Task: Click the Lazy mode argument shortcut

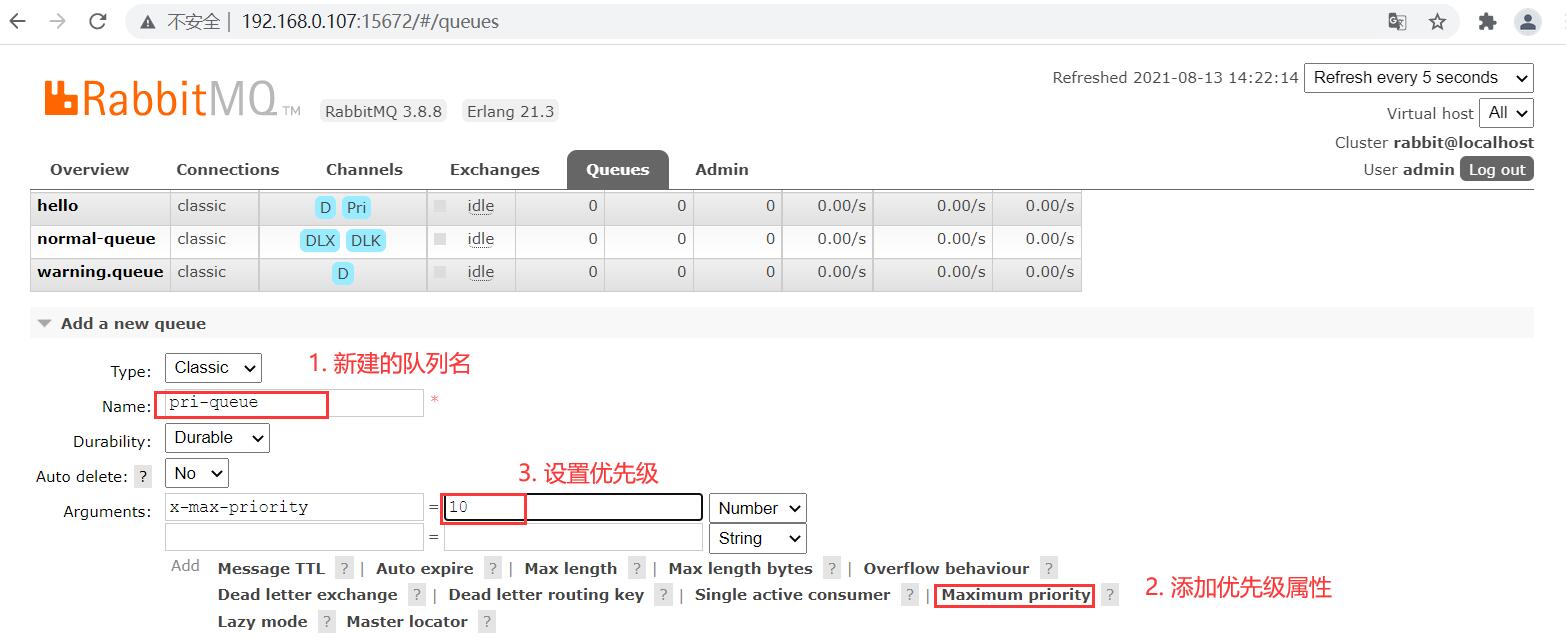Action: [x=262, y=621]
